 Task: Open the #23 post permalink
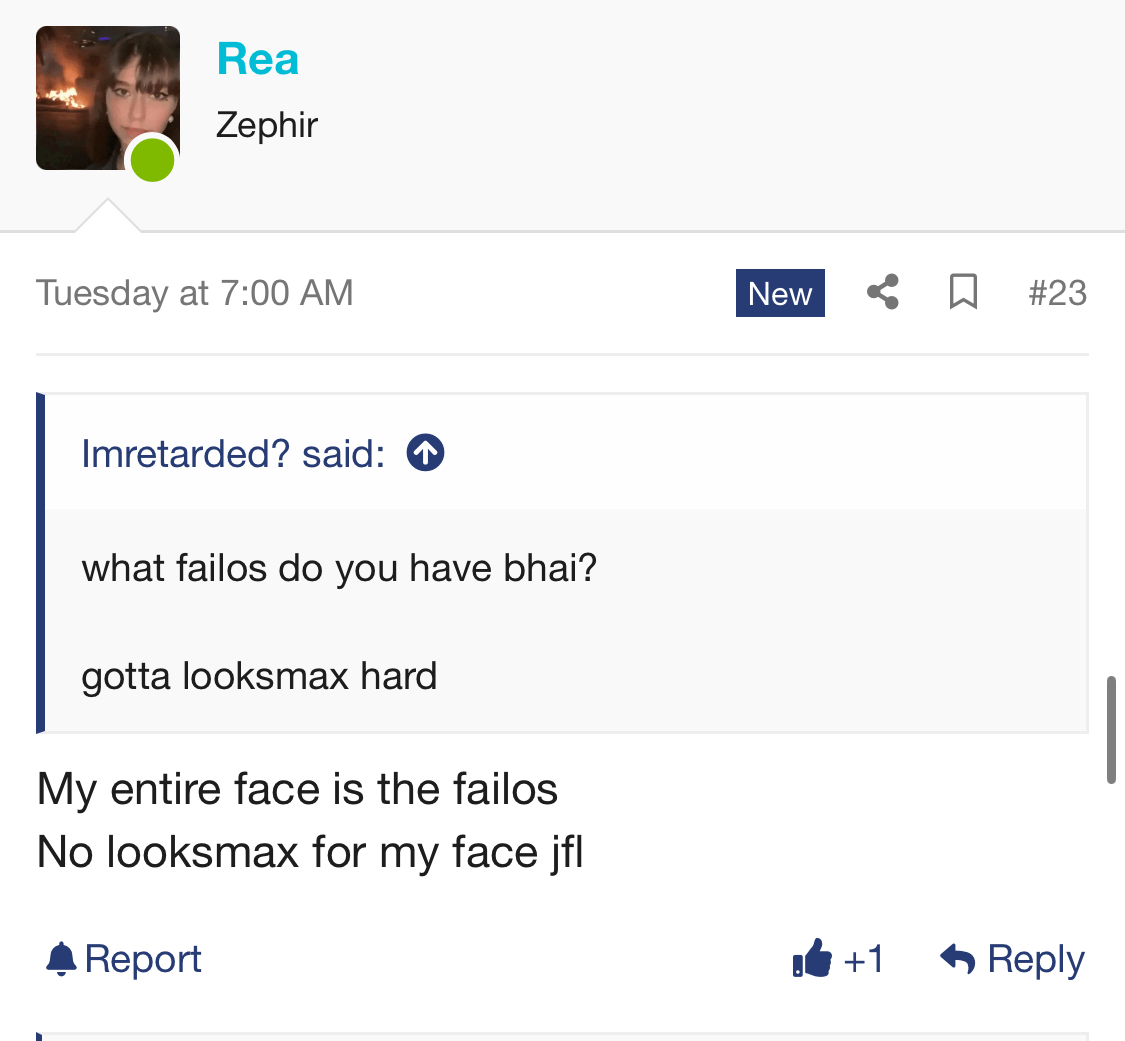click(1058, 293)
